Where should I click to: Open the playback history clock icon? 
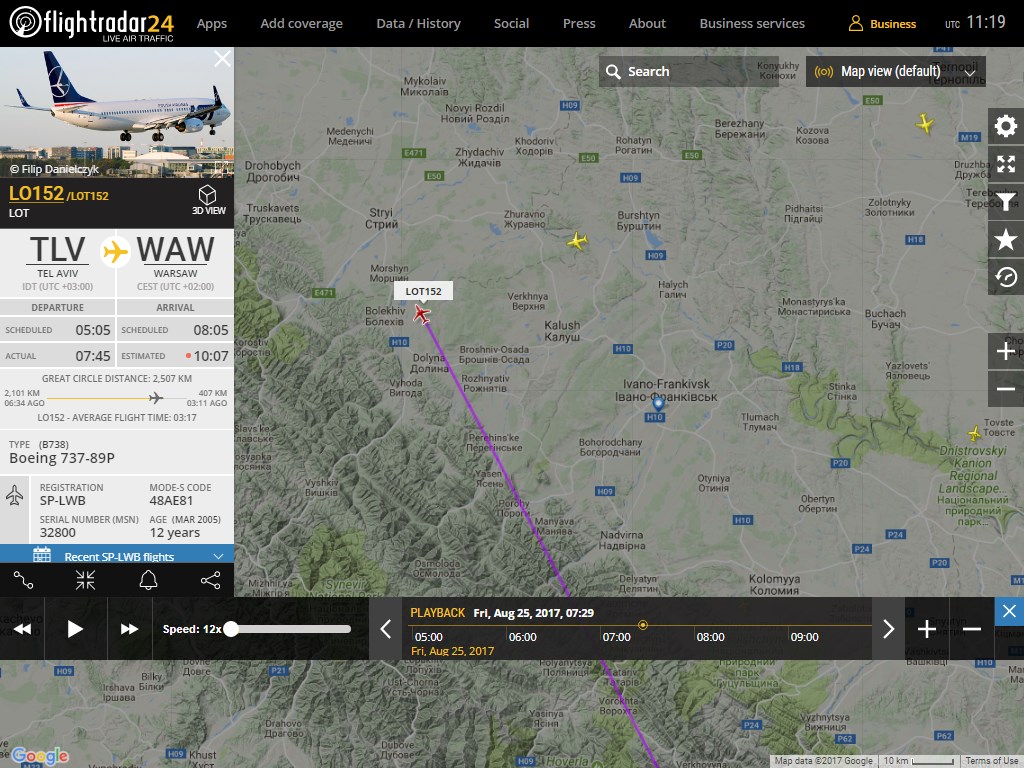1006,278
